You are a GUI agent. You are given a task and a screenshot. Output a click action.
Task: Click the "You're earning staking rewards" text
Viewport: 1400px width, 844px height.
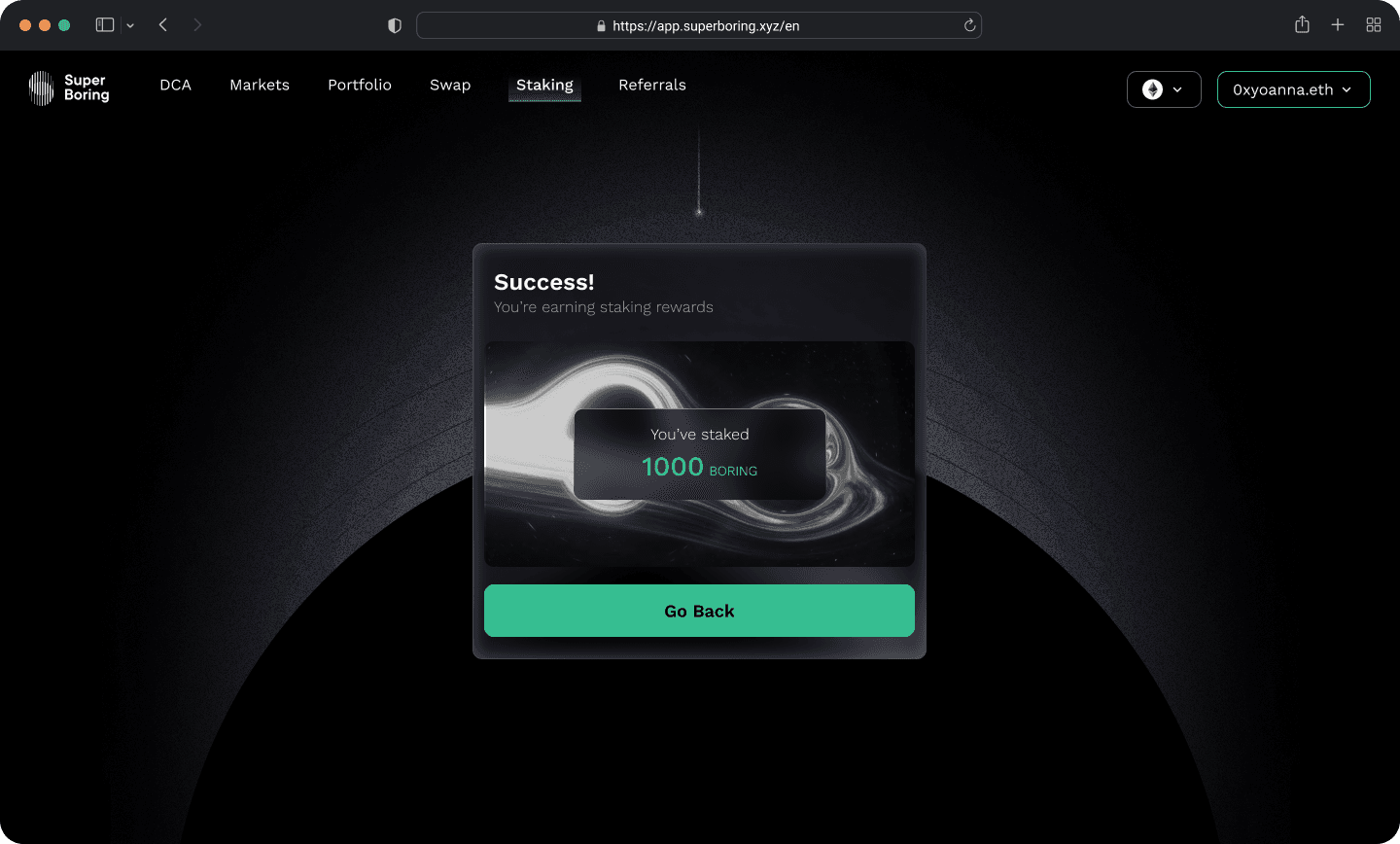604,307
